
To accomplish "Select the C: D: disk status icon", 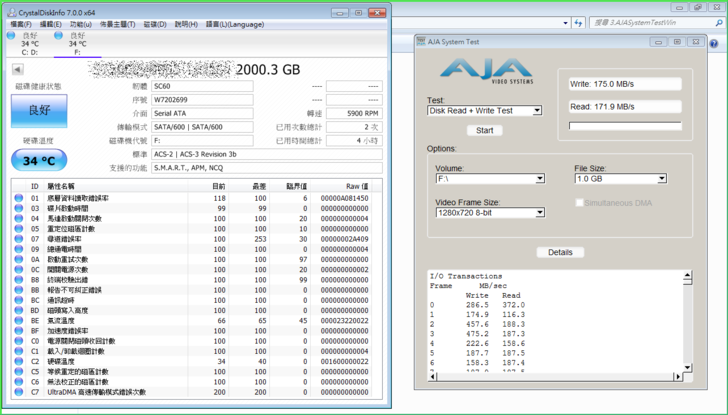I will 11,36.
